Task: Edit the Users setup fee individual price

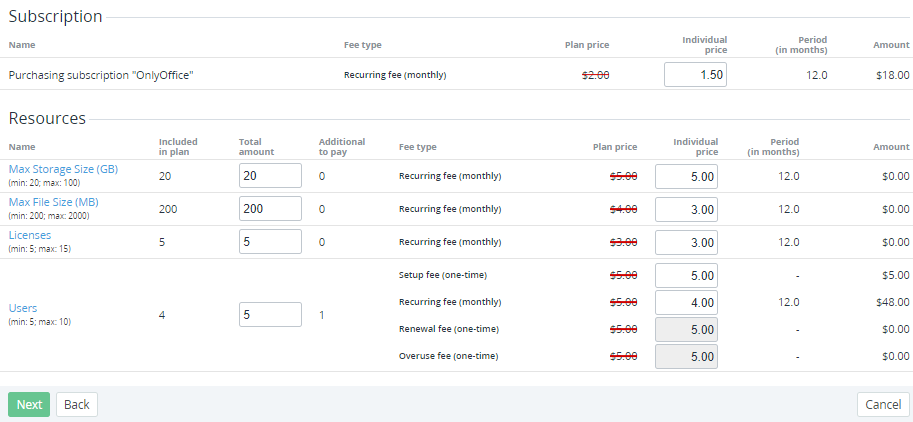Action: tap(686, 275)
